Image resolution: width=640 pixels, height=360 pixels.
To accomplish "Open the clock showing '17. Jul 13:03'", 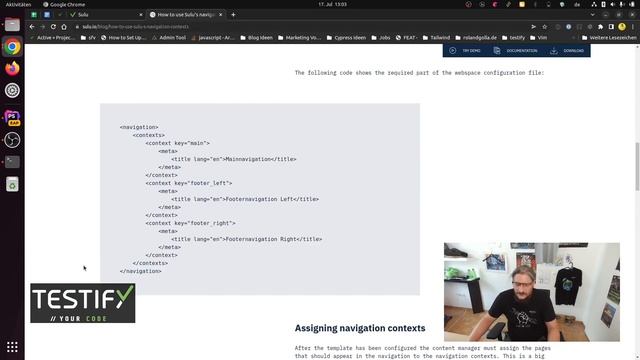I will (332, 4).
